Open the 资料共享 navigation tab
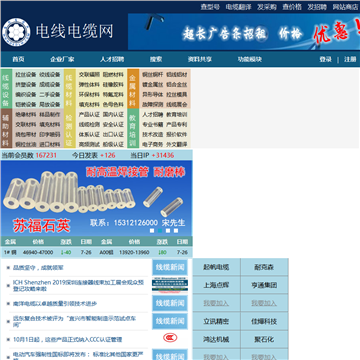Screen dimensions: 360x360 tap(200, 59)
